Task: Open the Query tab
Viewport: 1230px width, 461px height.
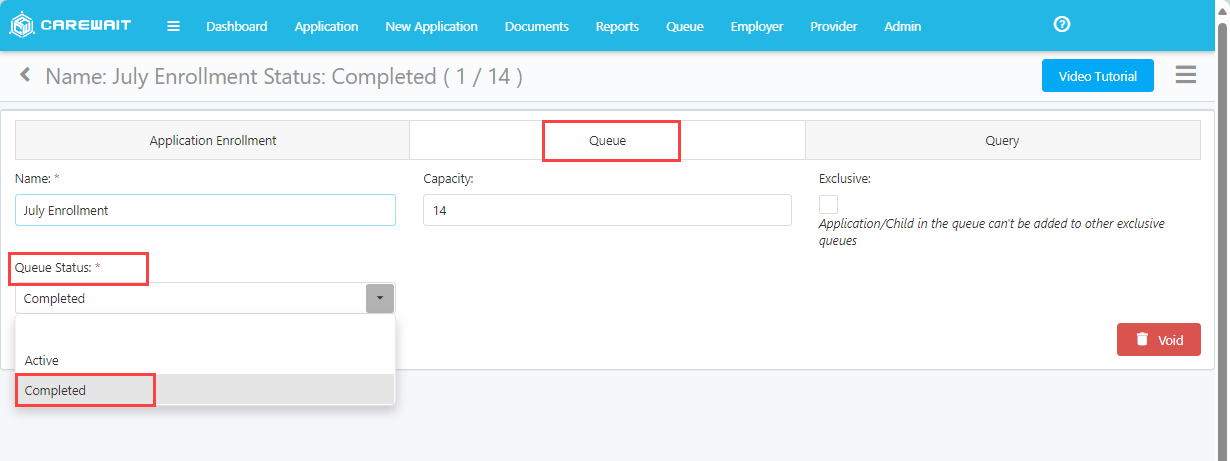Action: click(1002, 141)
